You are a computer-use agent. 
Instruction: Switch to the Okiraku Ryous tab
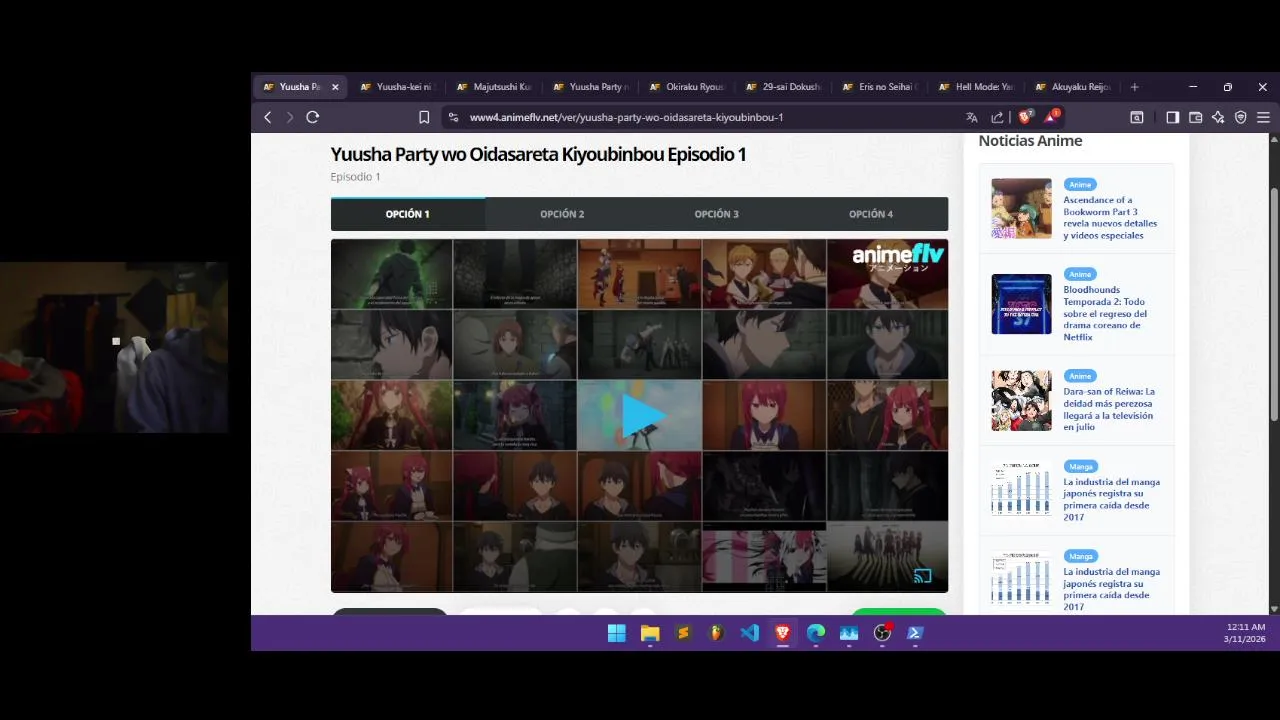[x=686, y=87]
